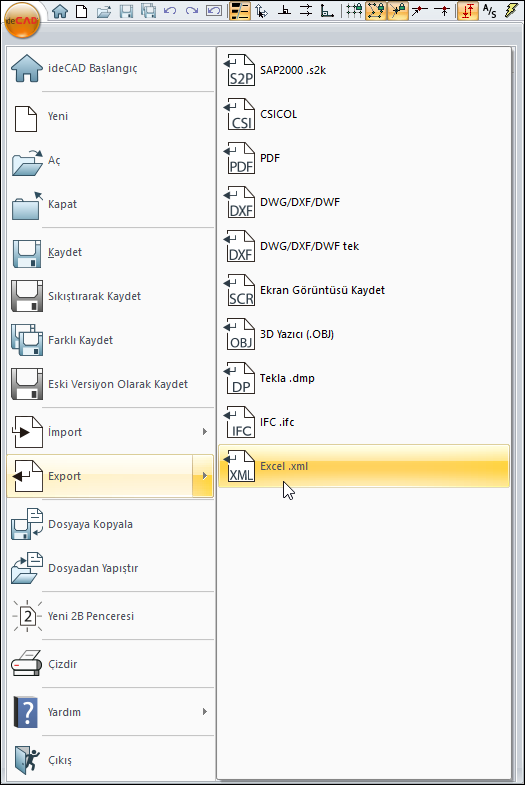Toggle the highlighted red arrows toolbar button
The height and width of the screenshot is (785, 525).
pyautogui.click(x=467, y=11)
